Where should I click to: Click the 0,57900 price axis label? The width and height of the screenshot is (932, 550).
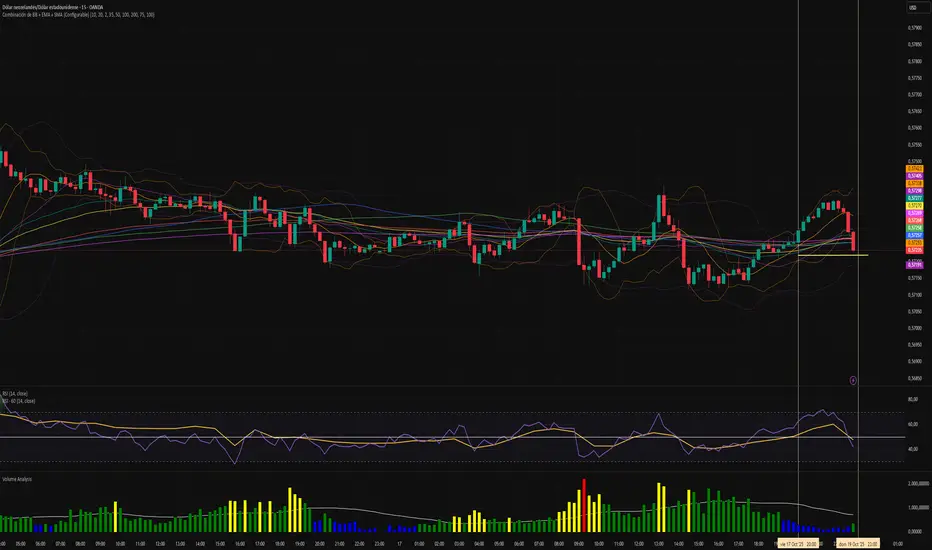pyautogui.click(x=914, y=27)
